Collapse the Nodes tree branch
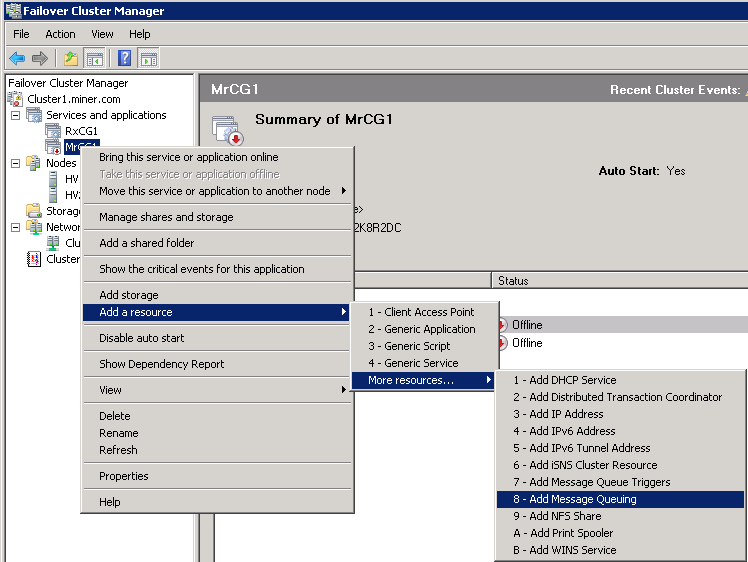 pos(15,163)
